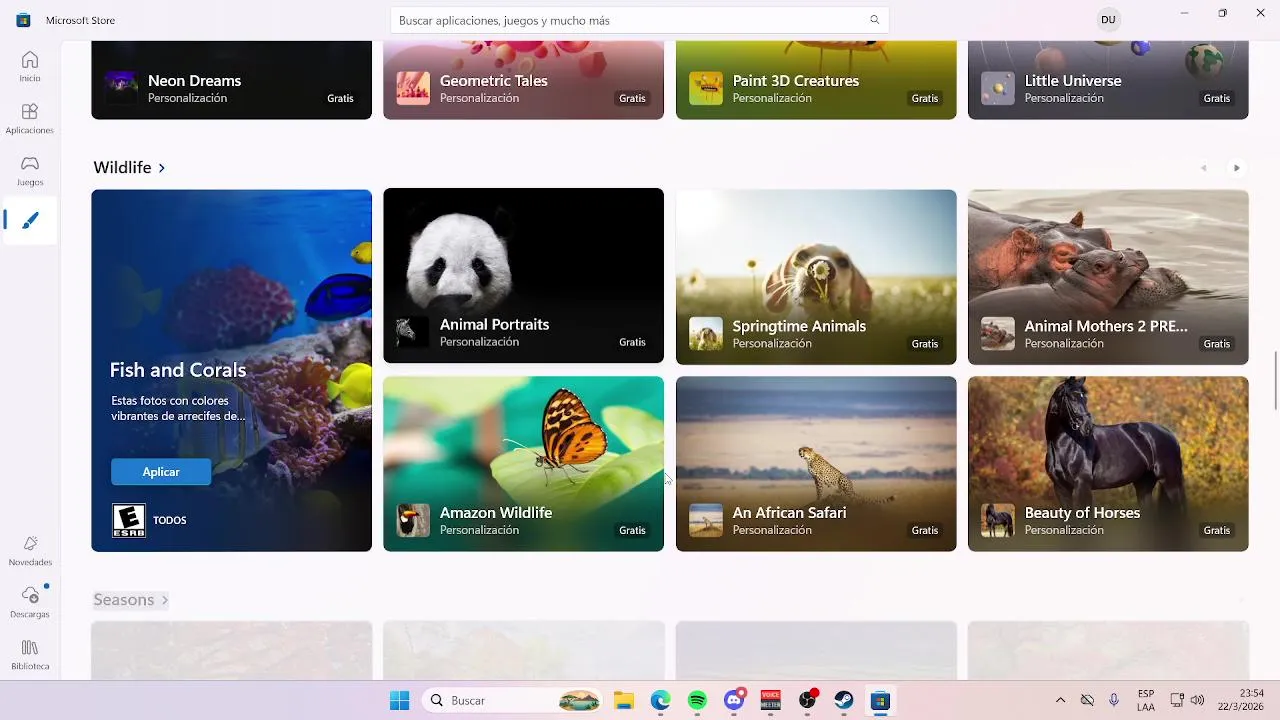Open Spotify from the taskbar
The width and height of the screenshot is (1280, 720).
pos(697,701)
